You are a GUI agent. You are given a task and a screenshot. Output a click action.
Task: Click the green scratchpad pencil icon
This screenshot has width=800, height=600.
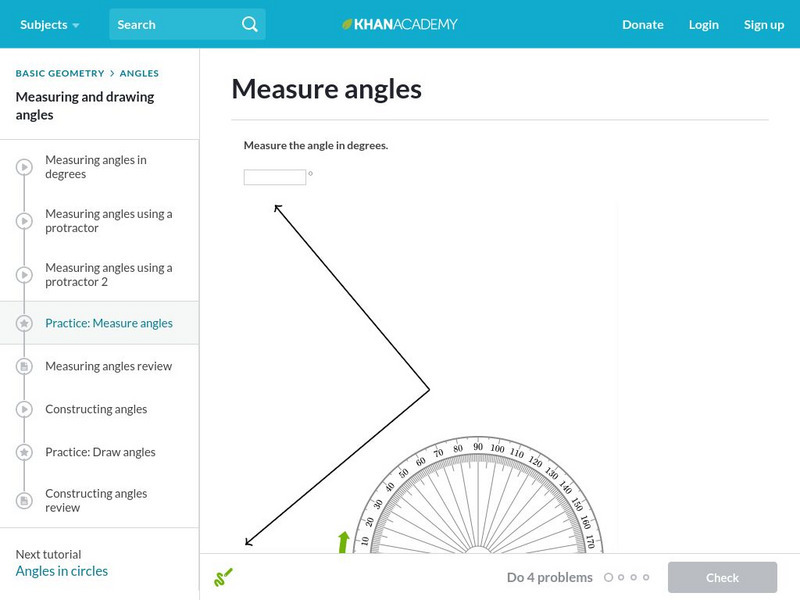pos(223,577)
